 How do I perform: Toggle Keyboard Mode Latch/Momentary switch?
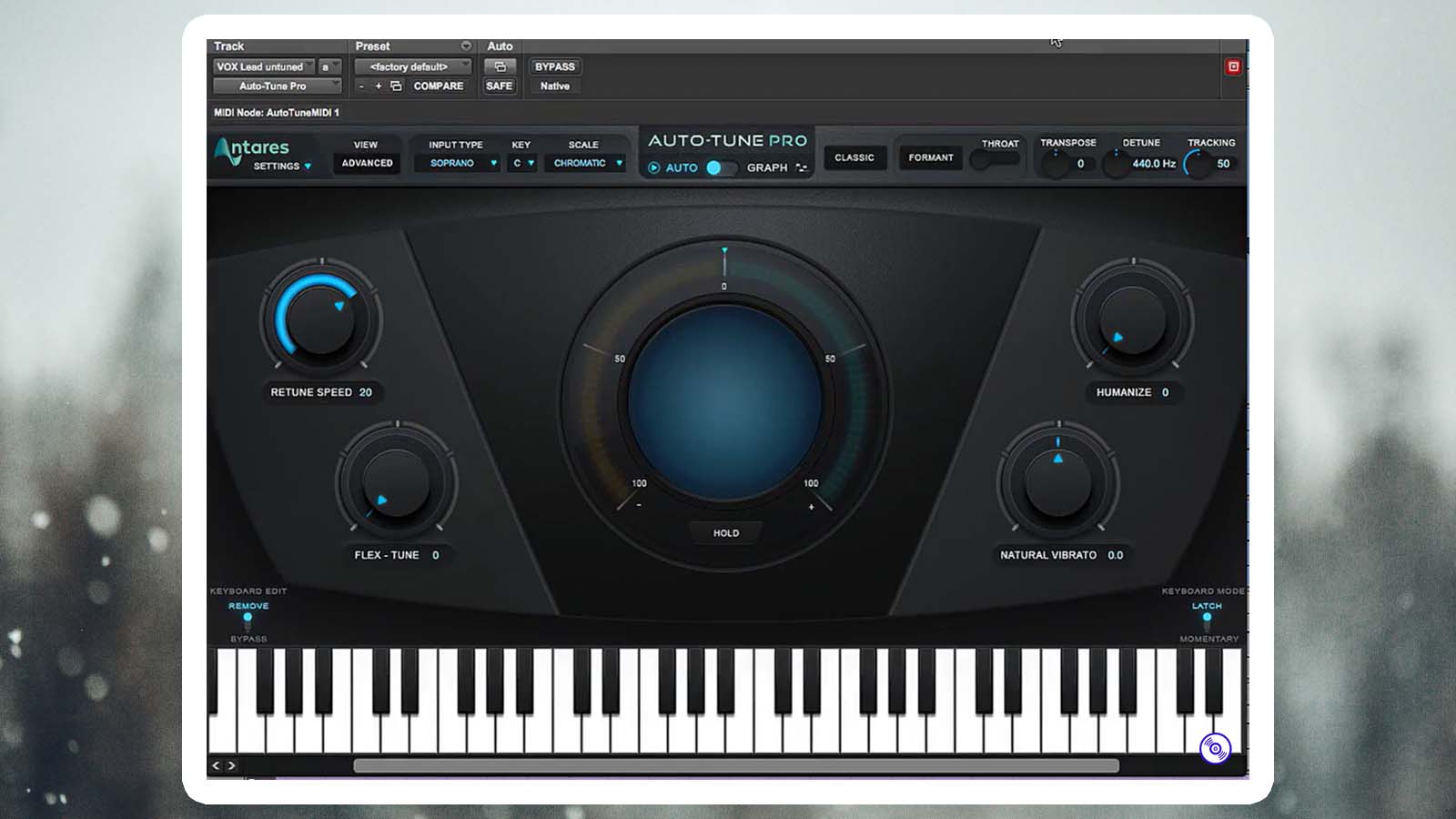point(1207,622)
